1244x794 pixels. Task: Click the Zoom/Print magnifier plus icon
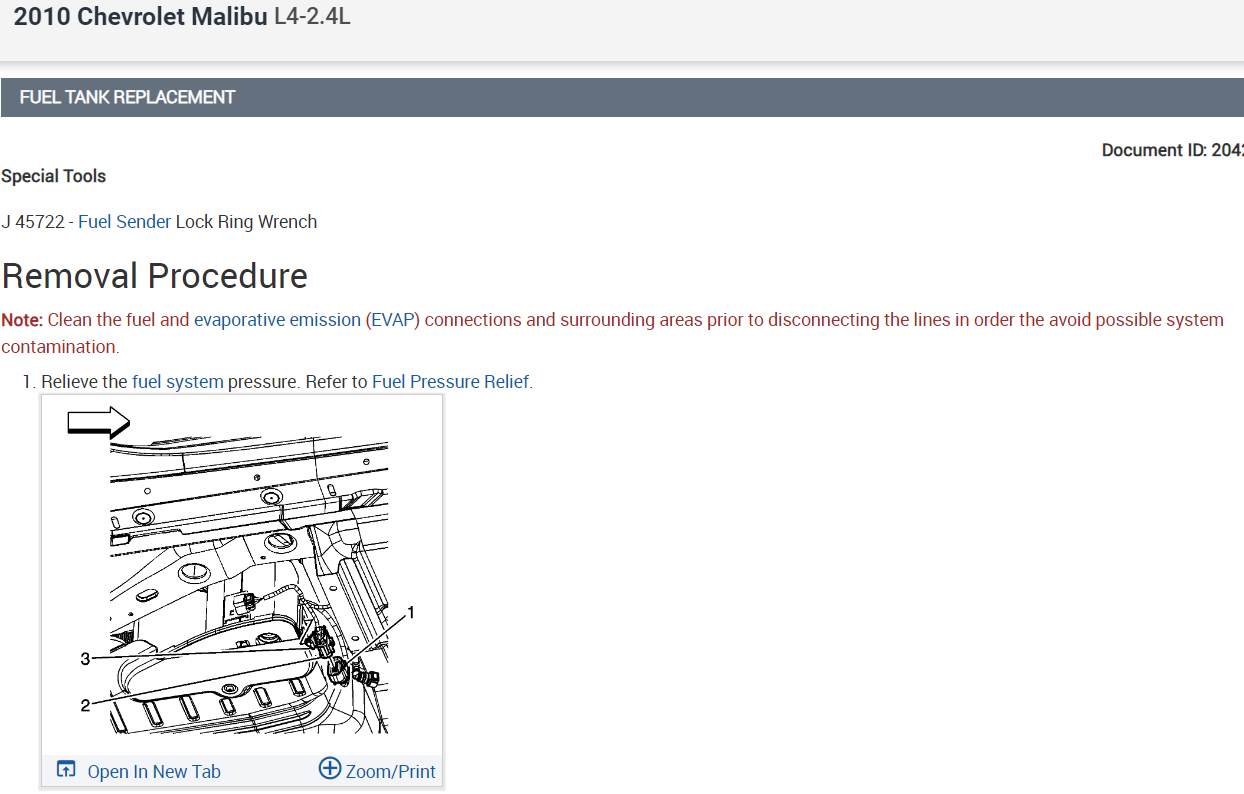point(330,768)
